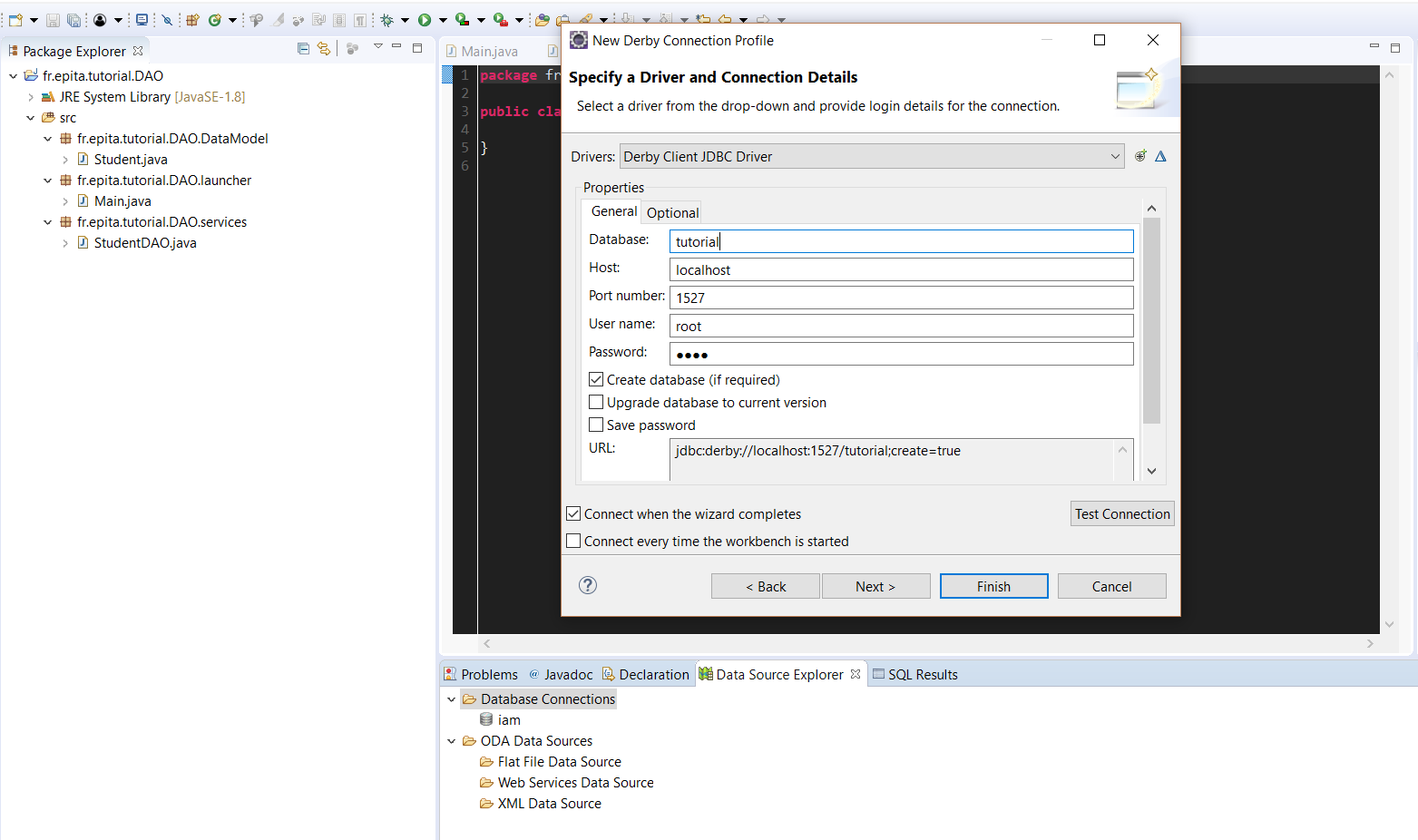
Task: Click the Password field
Action: [901, 354]
